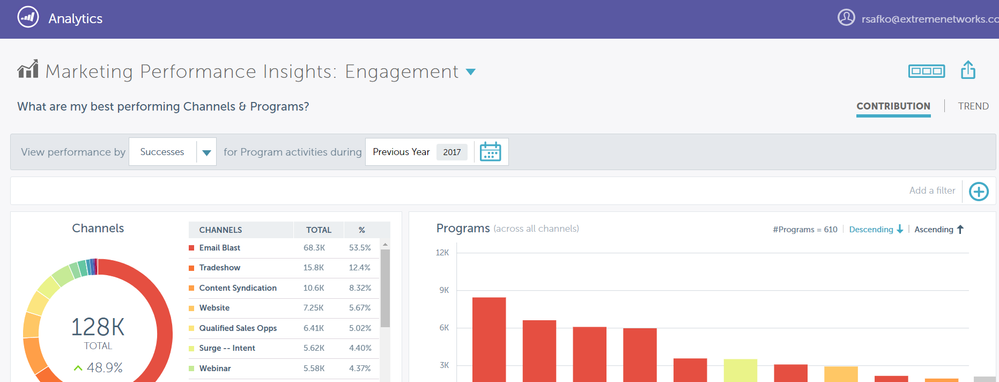
Task: Click the #Programs = 610 label
Action: click(805, 229)
